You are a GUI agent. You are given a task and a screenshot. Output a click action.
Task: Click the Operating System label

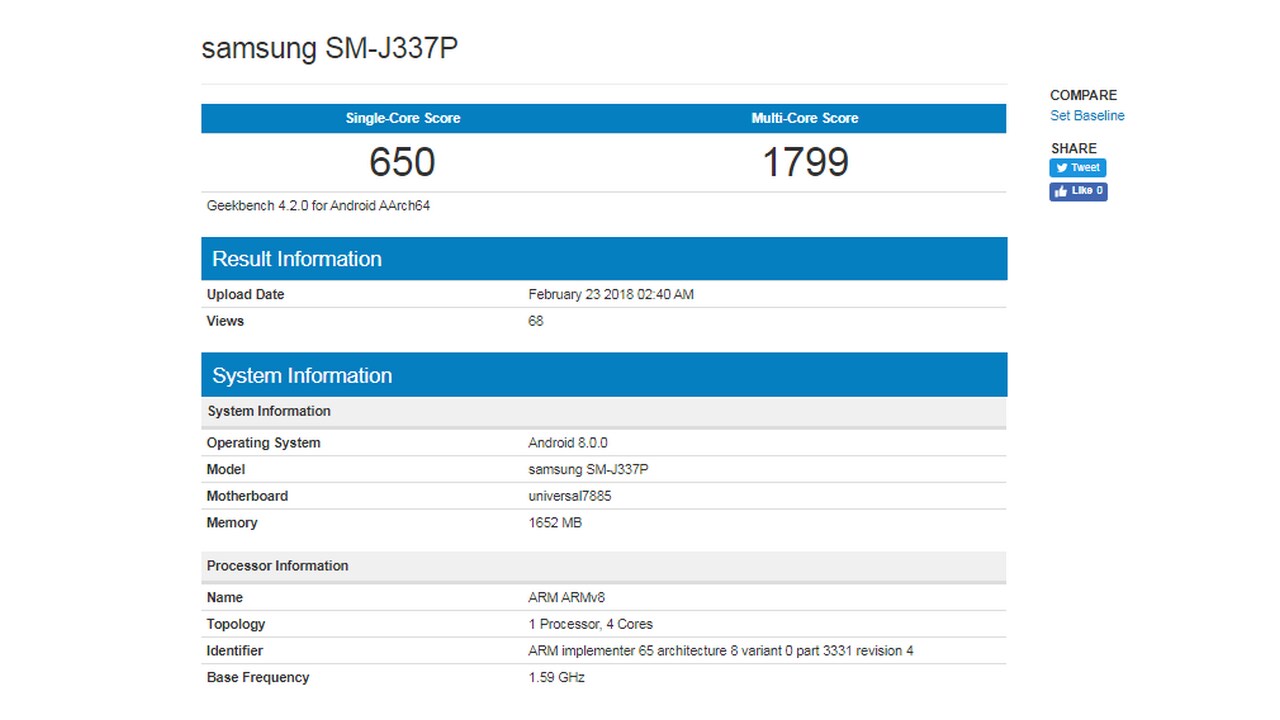tap(263, 443)
